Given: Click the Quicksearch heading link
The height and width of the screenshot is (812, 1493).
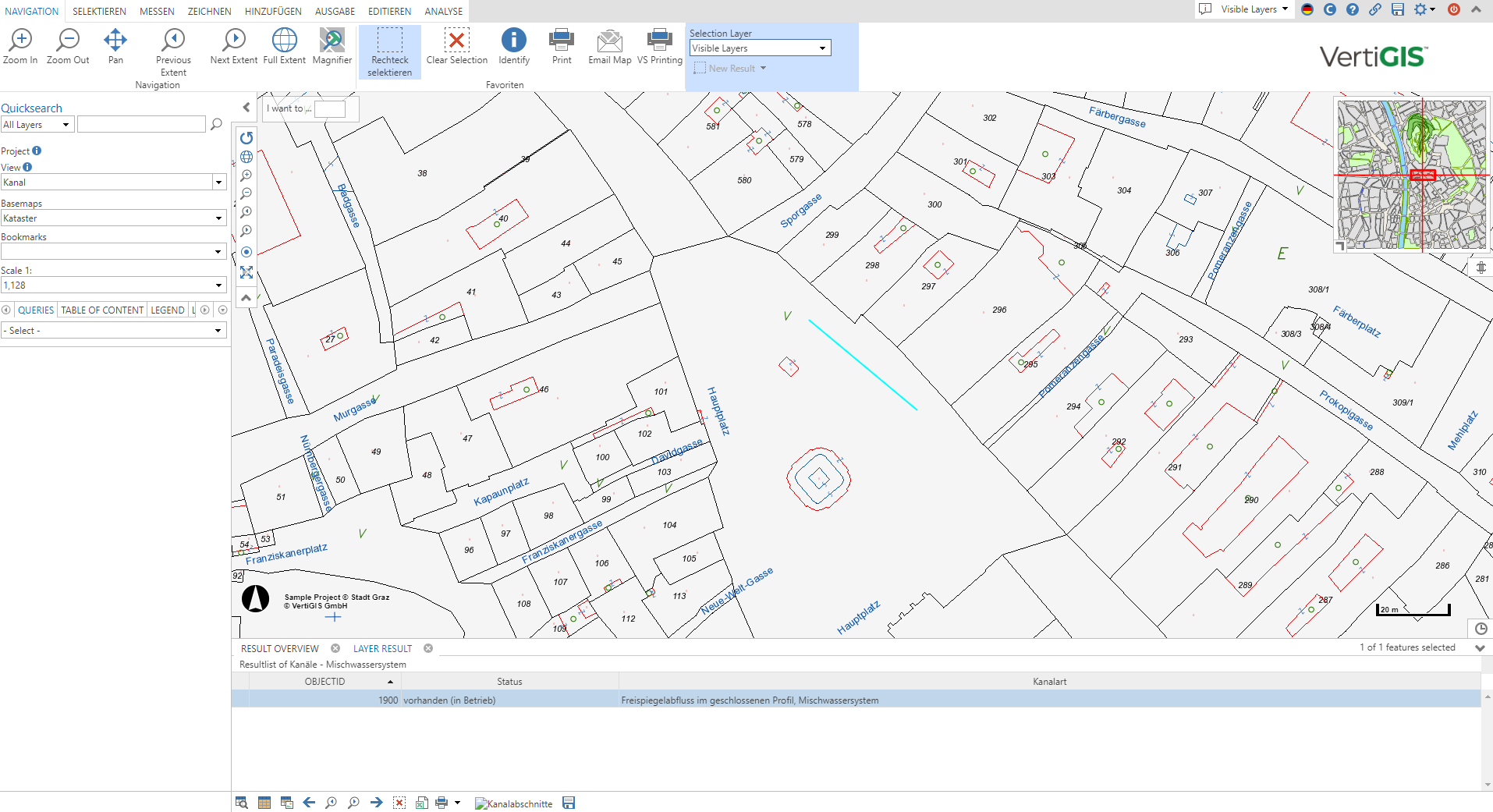Looking at the screenshot, I should (x=31, y=108).
